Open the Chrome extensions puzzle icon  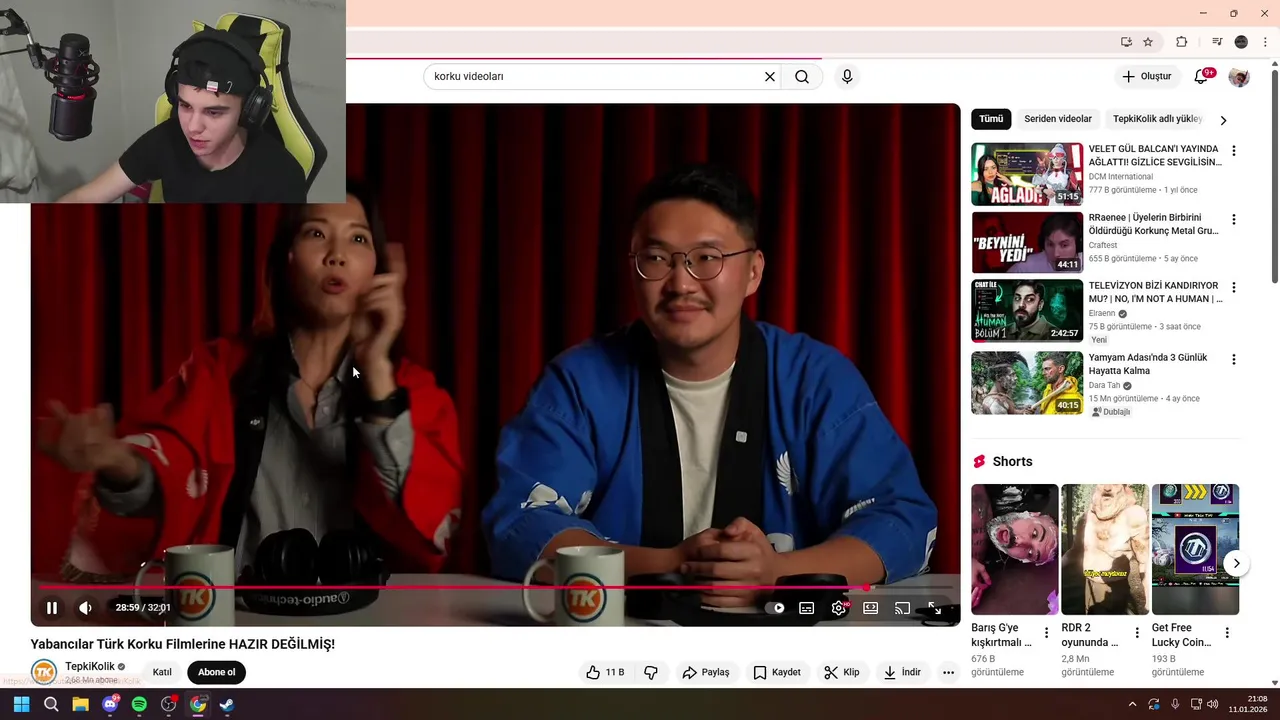1181,42
